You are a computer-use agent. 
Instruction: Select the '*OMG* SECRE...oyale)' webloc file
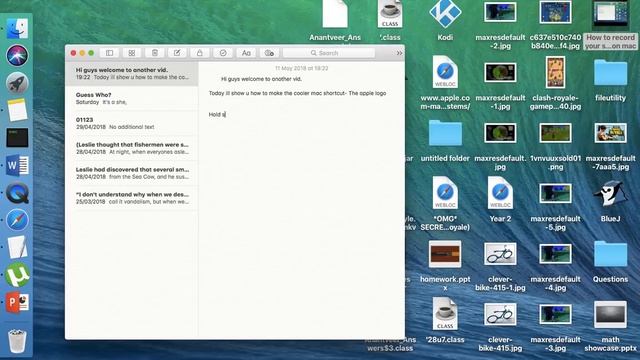[445, 193]
